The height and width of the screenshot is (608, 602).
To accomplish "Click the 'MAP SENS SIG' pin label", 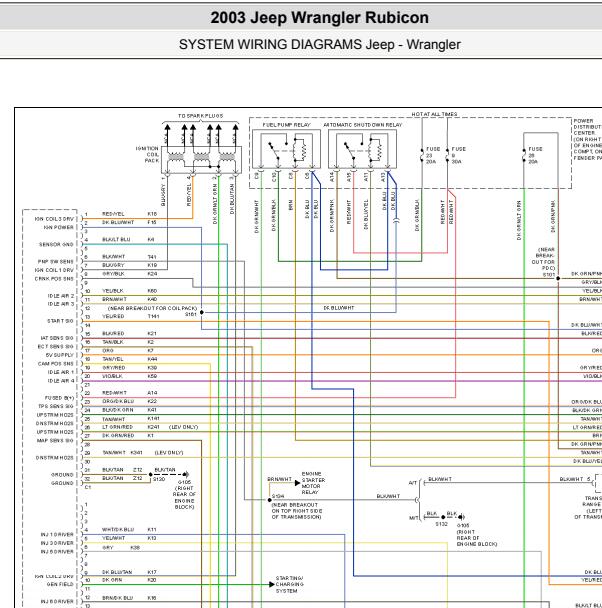I will pyautogui.click(x=55, y=440).
